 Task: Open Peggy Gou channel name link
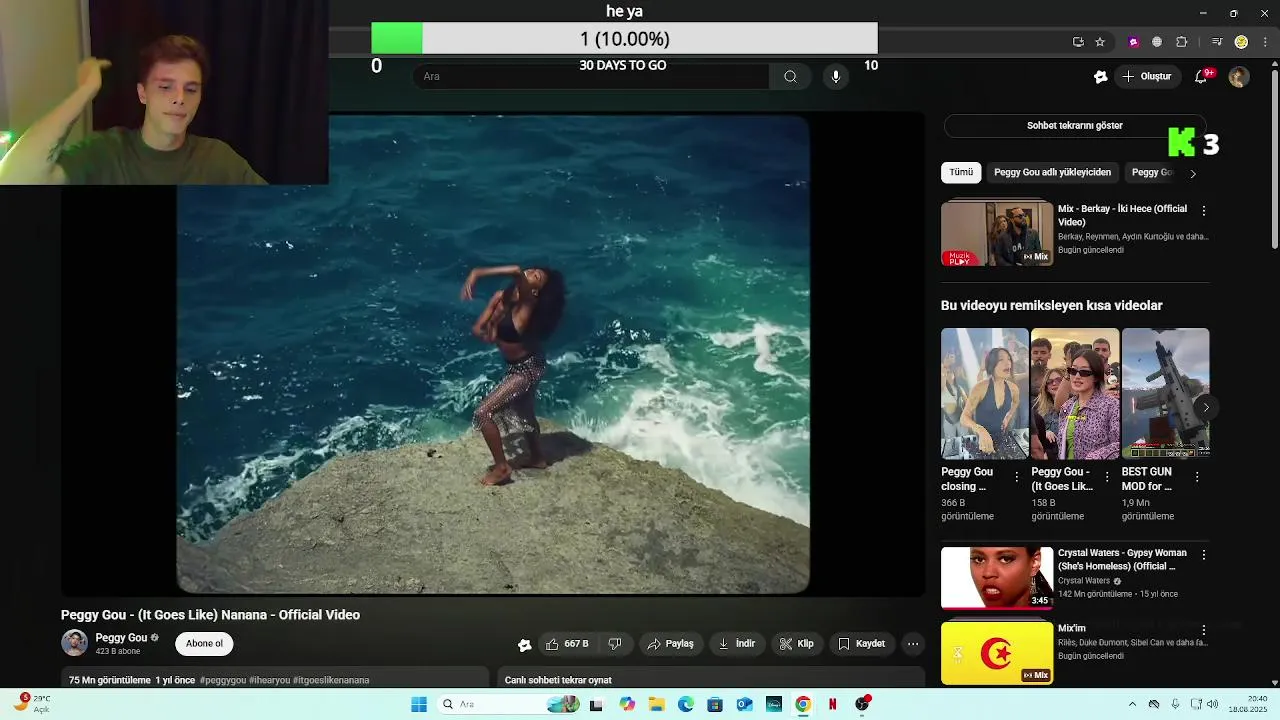point(121,637)
